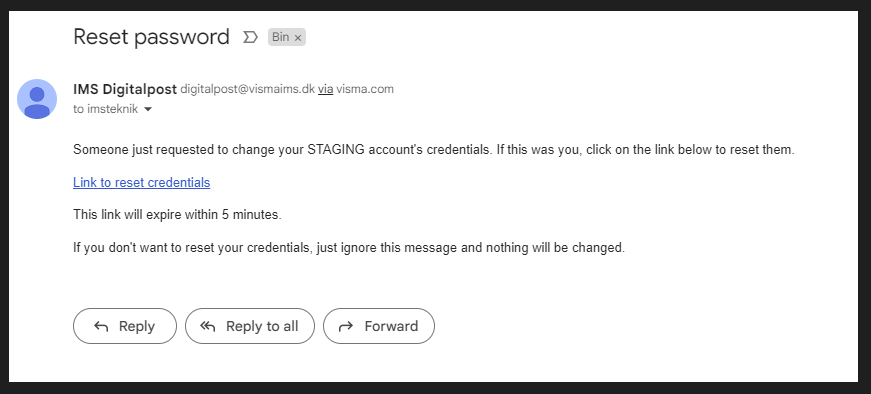This screenshot has width=871, height=394.
Task: Remove the Bin label with its x
Action: (298, 38)
